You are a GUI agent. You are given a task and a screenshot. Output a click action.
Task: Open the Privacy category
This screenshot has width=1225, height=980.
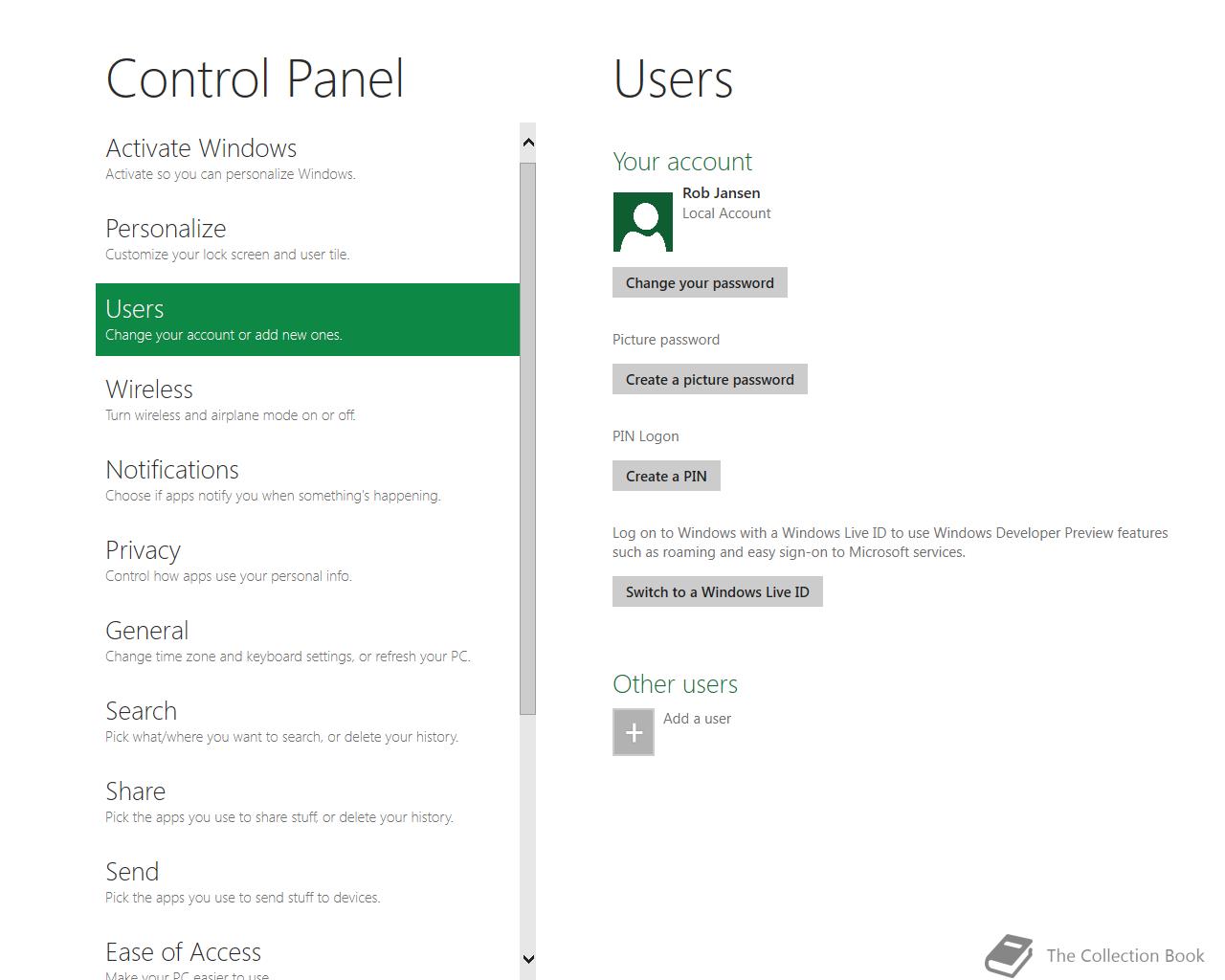[307, 561]
